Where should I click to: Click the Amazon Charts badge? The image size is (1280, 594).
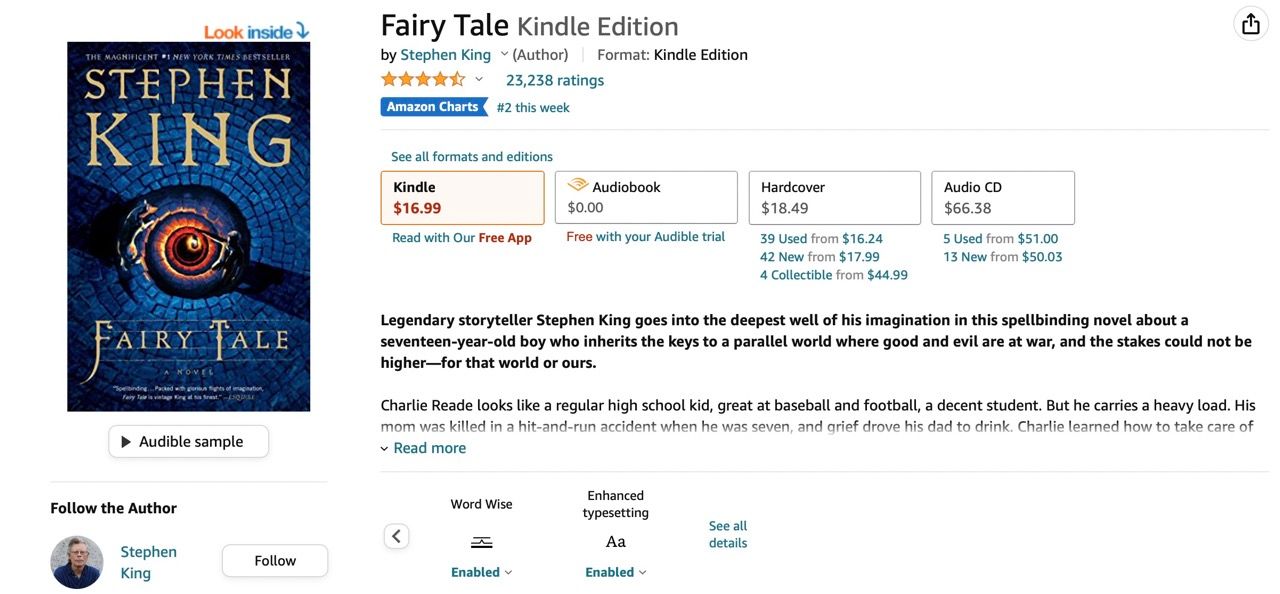tap(433, 107)
